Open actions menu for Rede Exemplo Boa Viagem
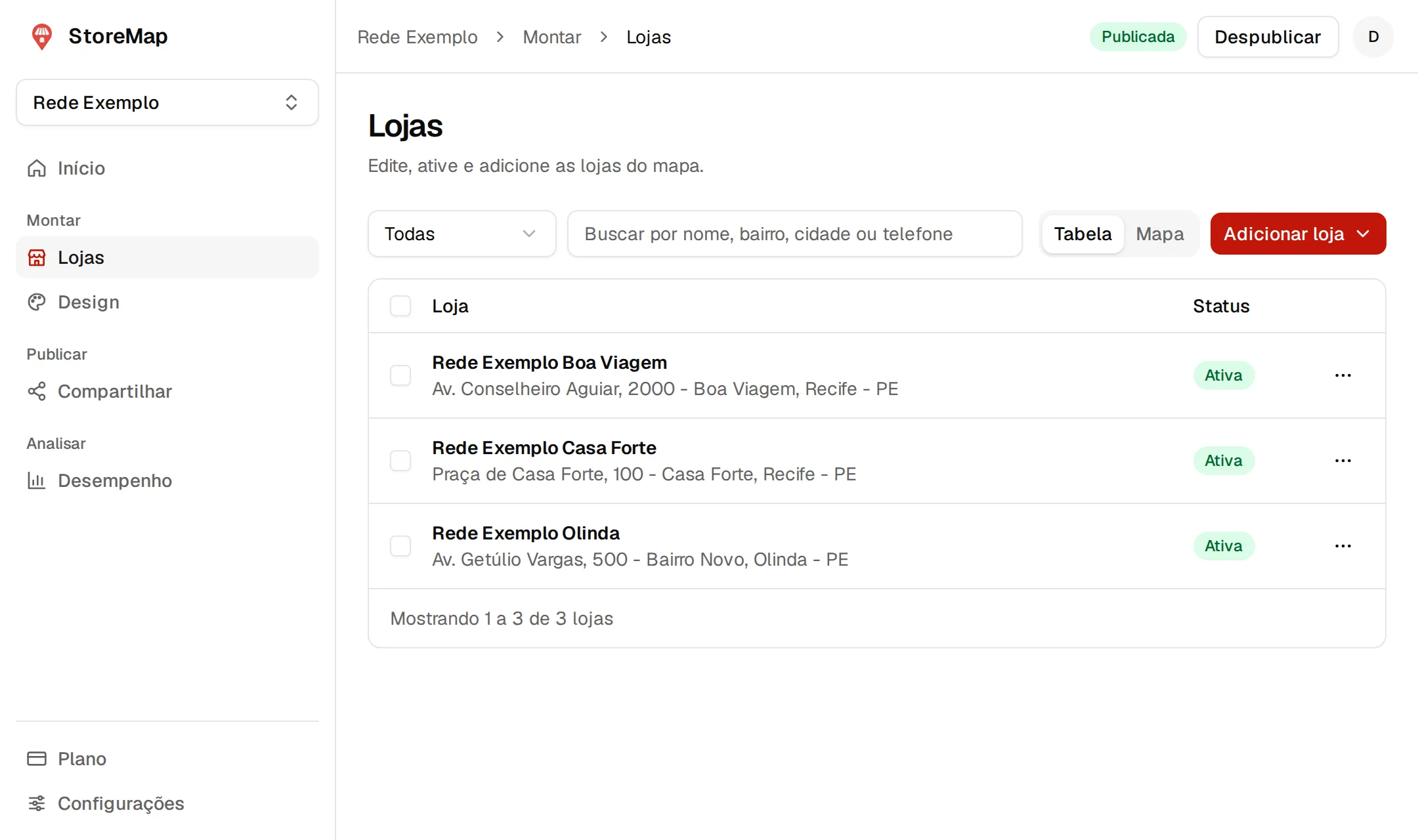This screenshot has width=1418, height=840. coord(1343,375)
